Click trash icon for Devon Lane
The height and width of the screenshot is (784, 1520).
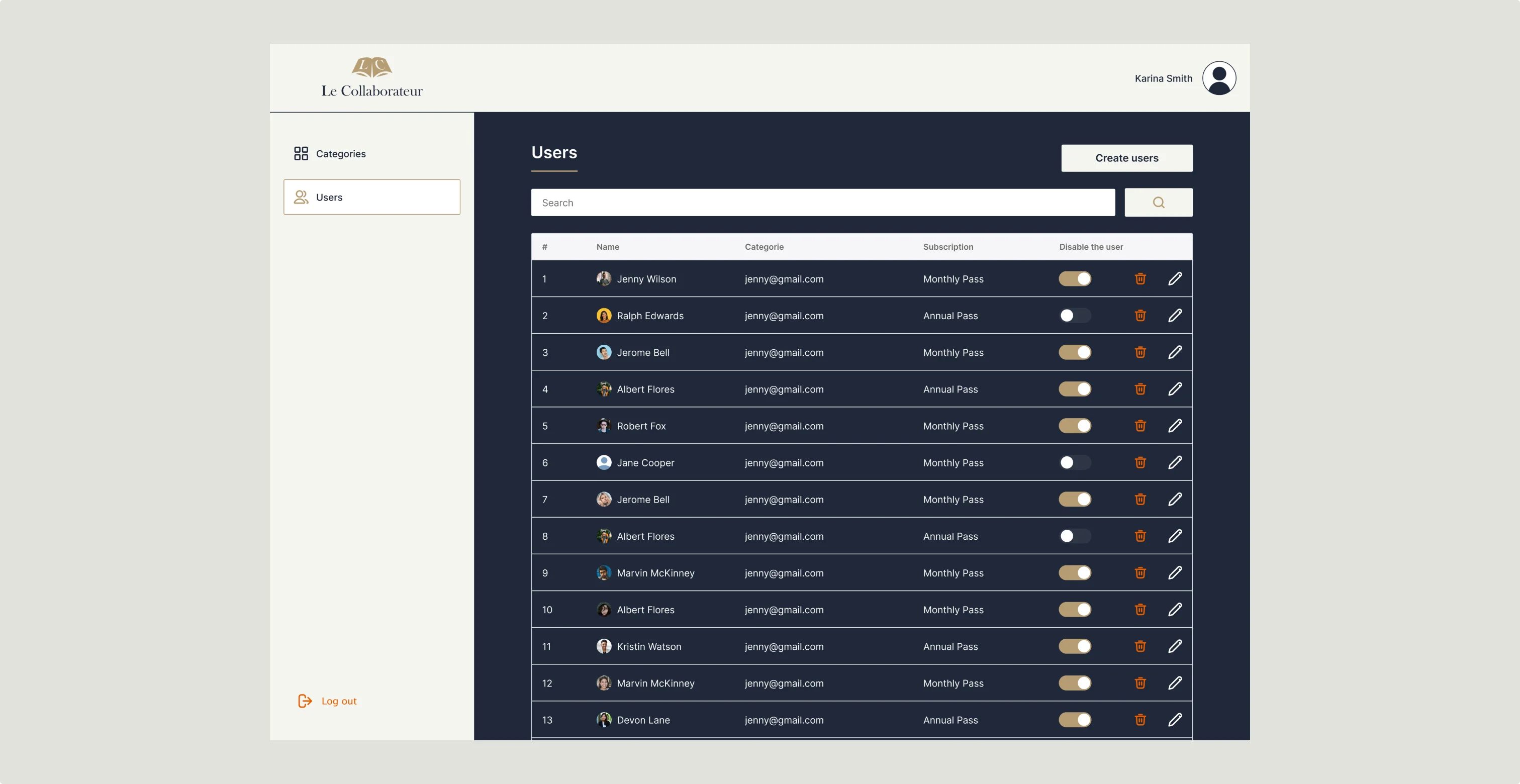pyautogui.click(x=1140, y=720)
